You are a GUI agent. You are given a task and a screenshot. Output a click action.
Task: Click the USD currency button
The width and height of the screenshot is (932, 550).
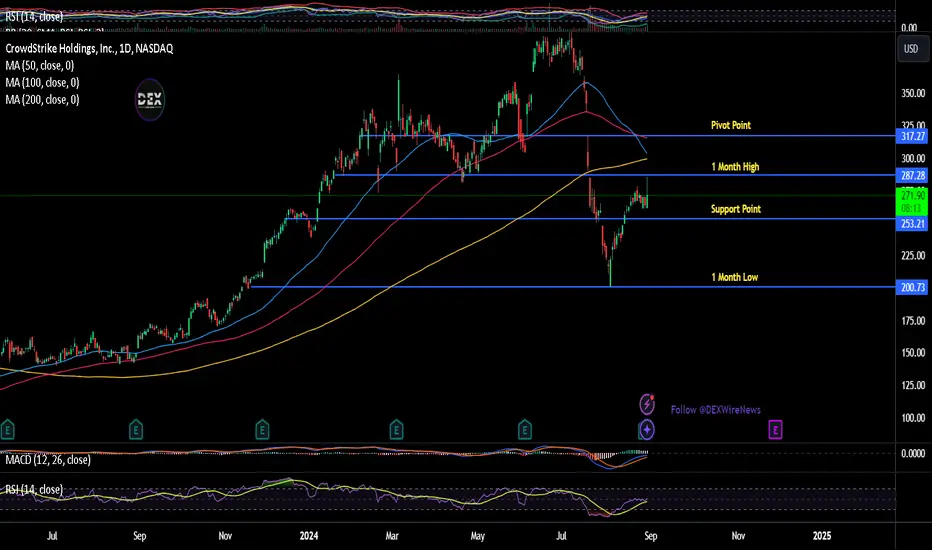click(x=911, y=49)
